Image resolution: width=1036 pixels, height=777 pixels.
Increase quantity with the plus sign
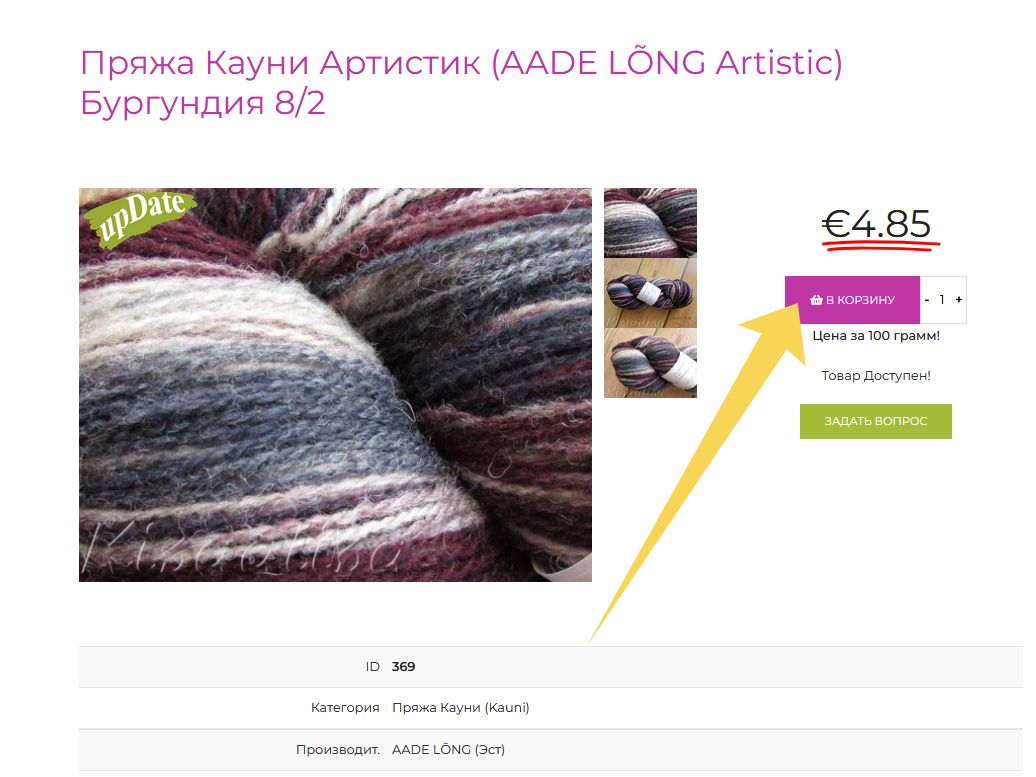(959, 300)
